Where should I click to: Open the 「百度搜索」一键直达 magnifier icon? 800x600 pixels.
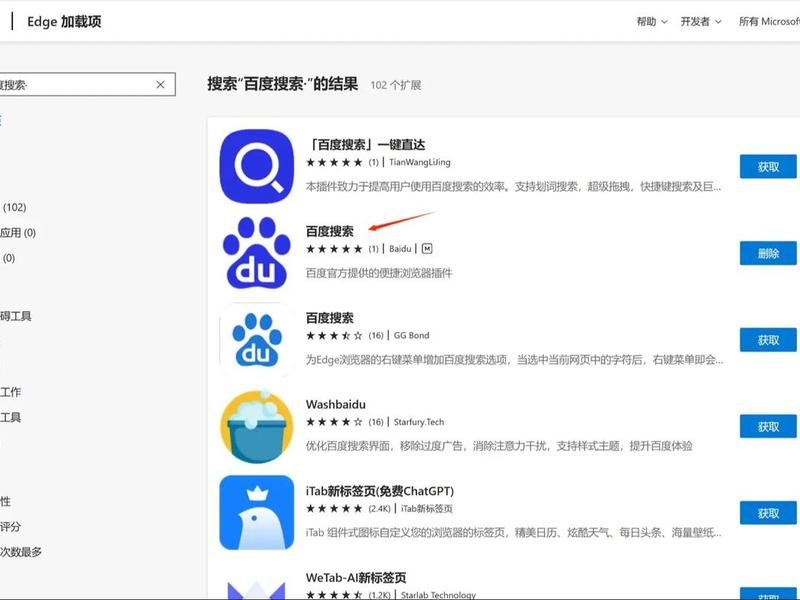coord(257,166)
